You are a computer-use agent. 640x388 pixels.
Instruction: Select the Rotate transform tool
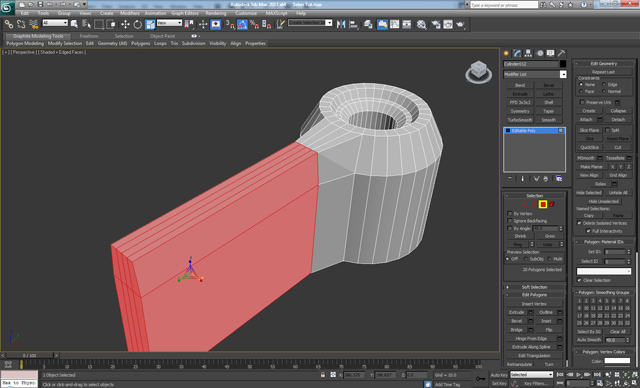138,24
